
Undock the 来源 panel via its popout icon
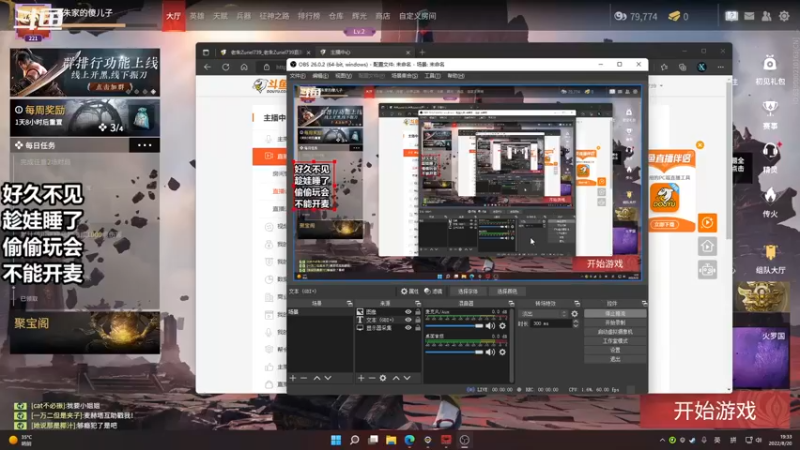418,304
